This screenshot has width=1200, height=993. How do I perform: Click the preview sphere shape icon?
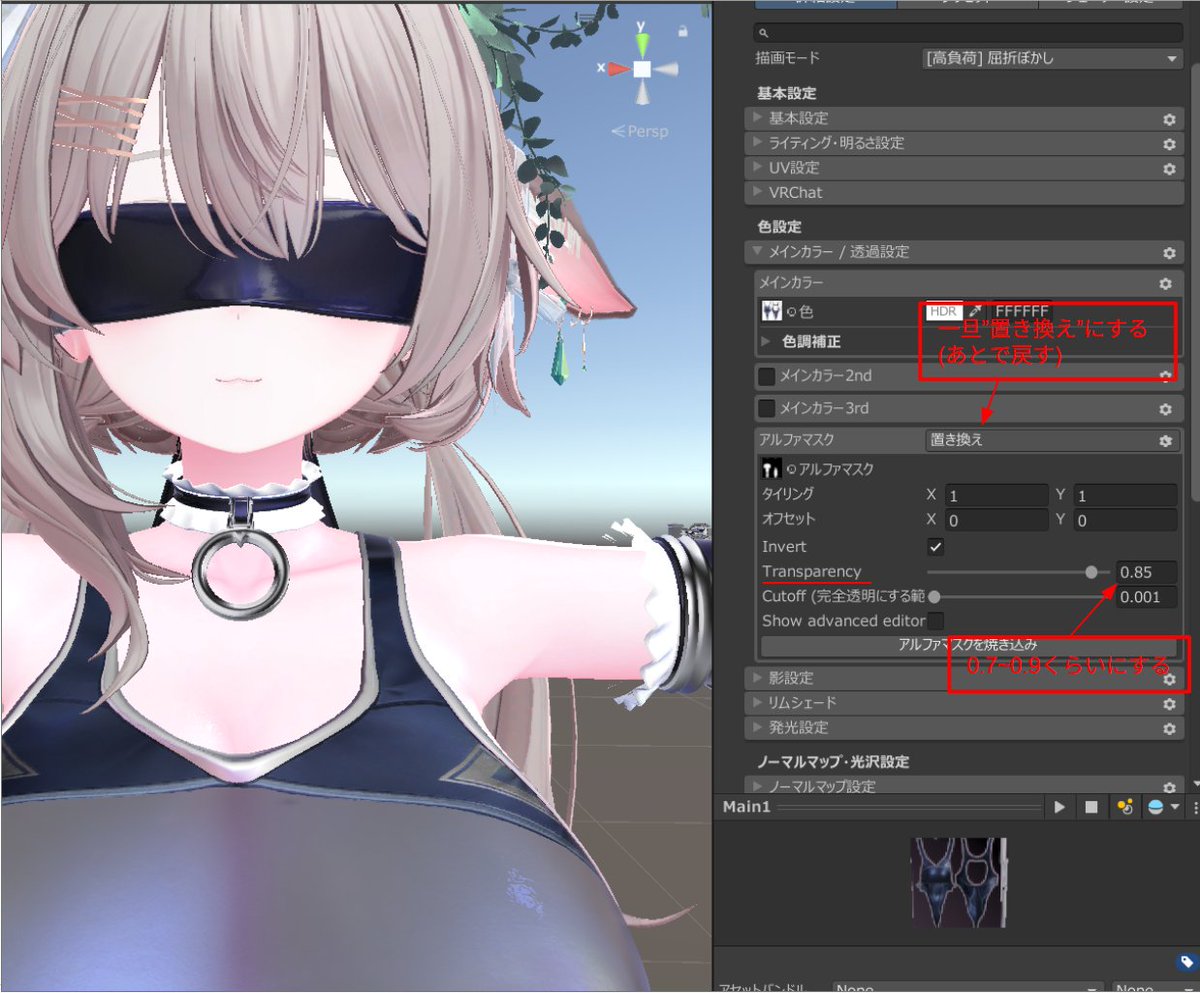tap(1156, 807)
